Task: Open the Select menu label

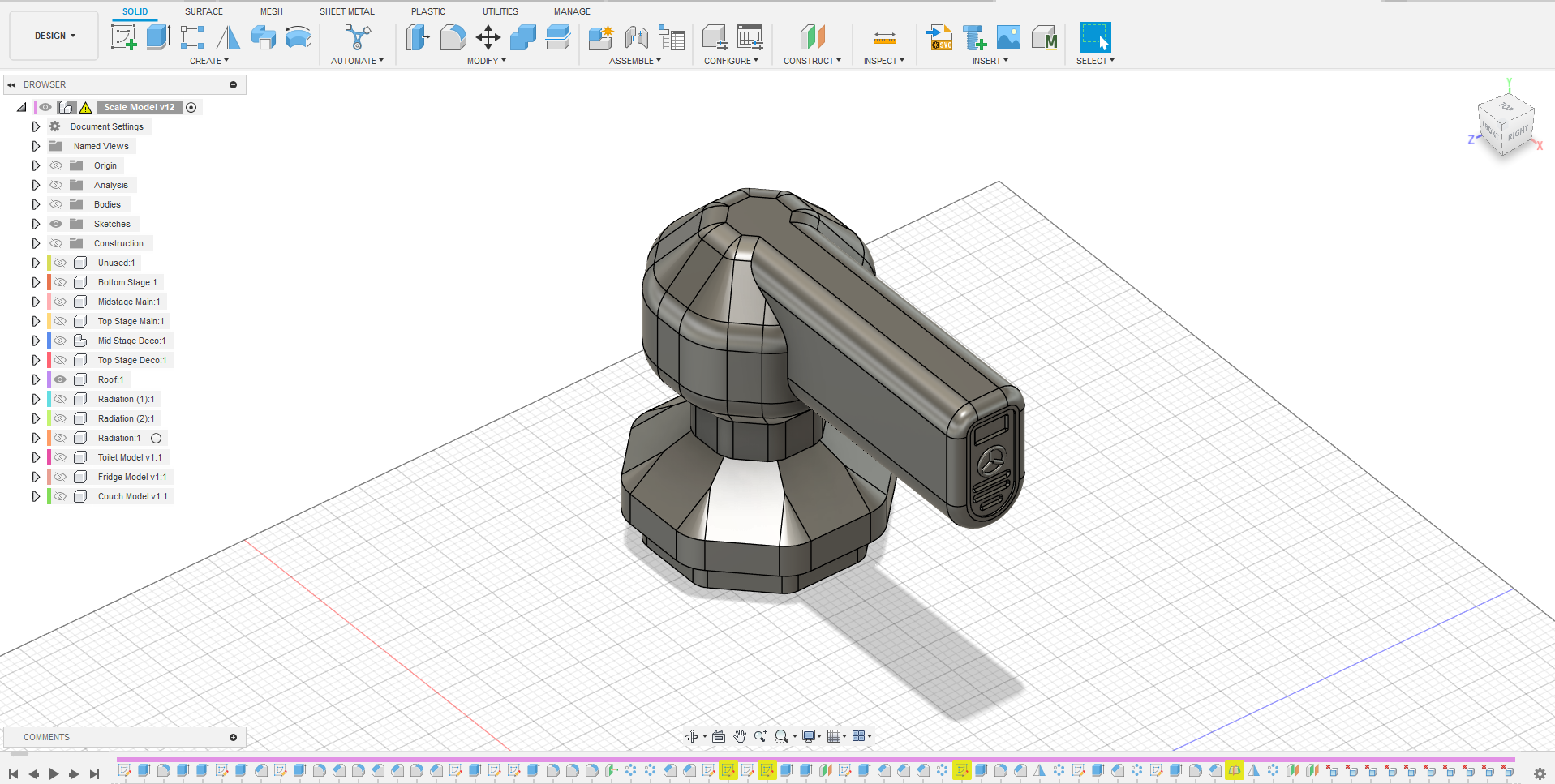Action: (1095, 61)
